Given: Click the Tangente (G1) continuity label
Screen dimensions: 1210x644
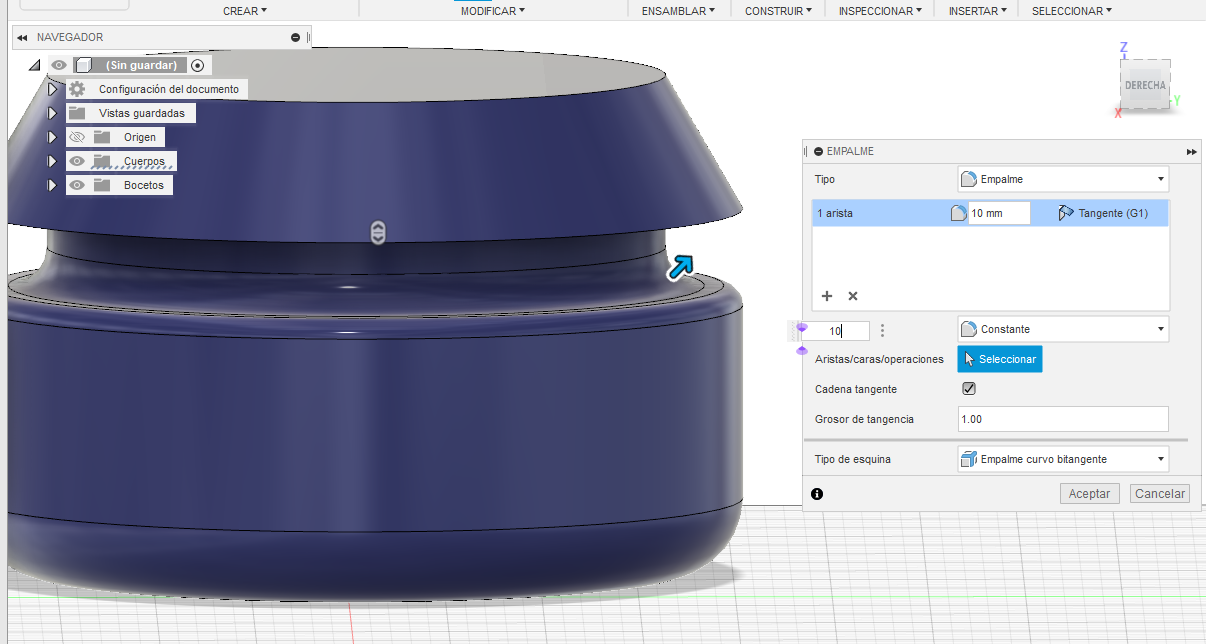Looking at the screenshot, I should coord(1113,213).
